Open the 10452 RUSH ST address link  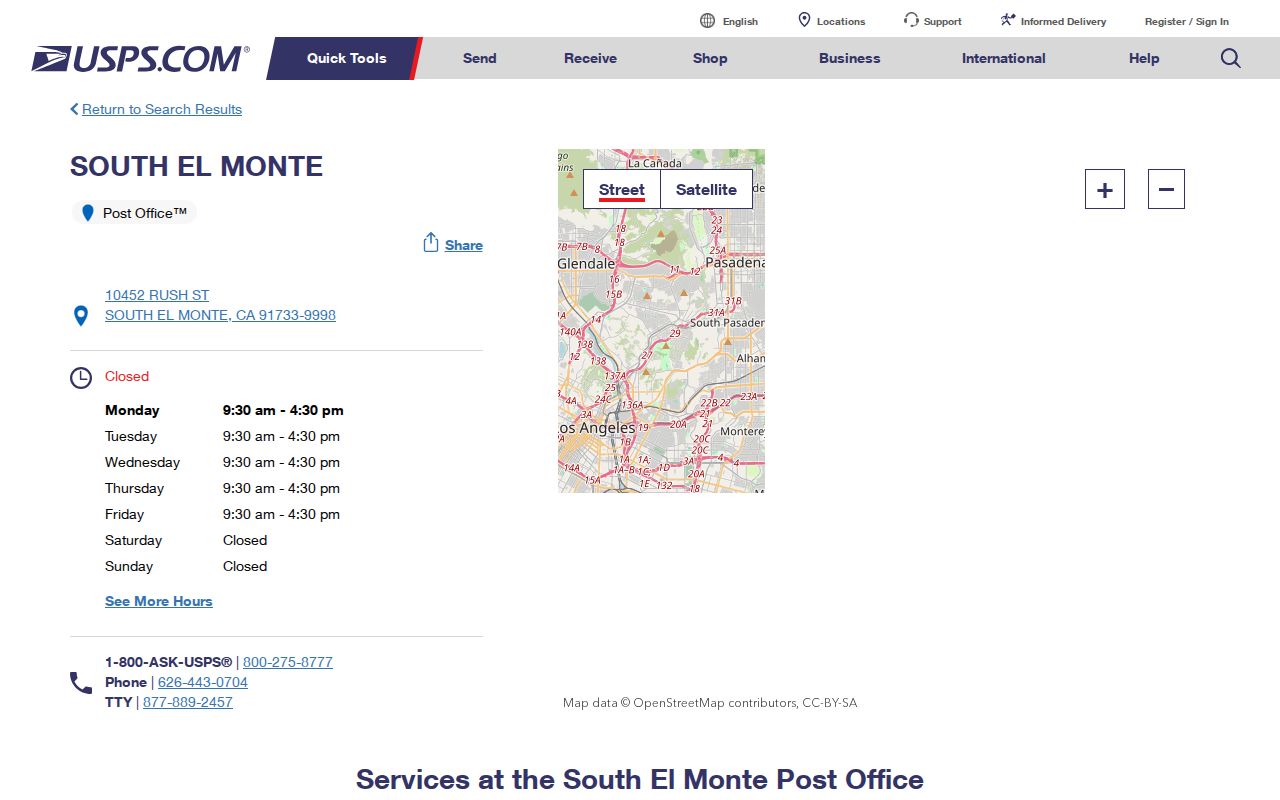pos(220,305)
